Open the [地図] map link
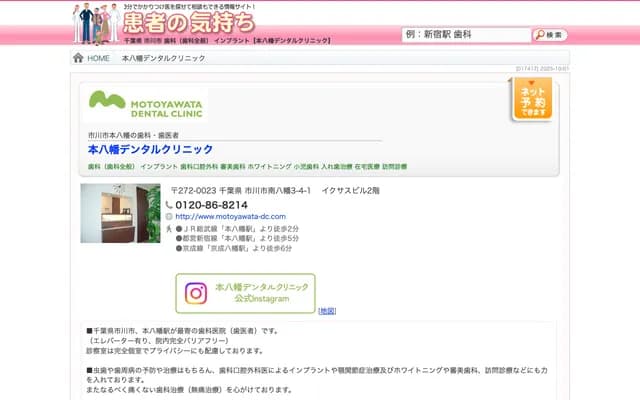 327,311
